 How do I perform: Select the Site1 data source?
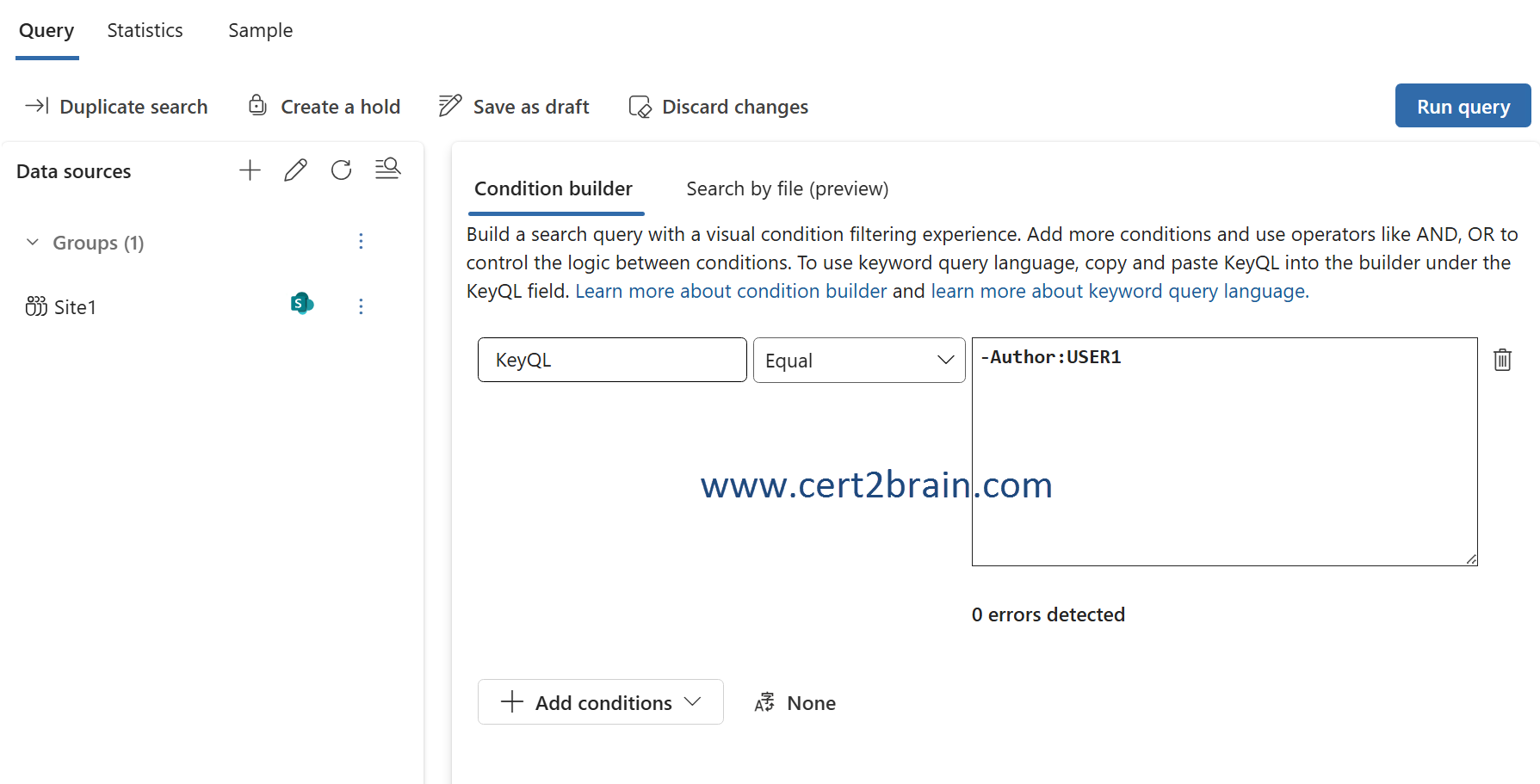(74, 307)
